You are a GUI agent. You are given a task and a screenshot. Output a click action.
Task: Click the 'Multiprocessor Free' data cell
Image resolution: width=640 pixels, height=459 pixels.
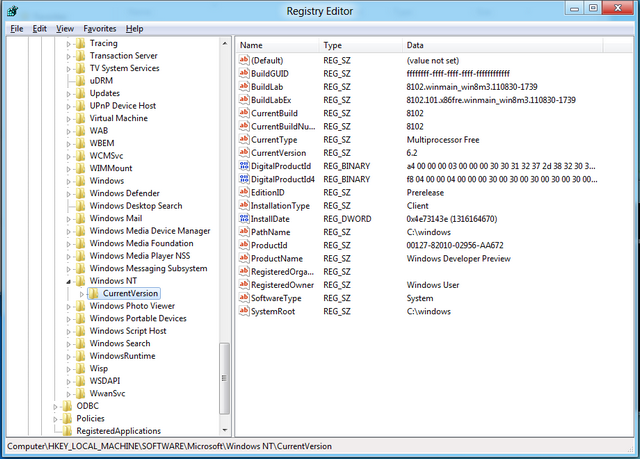pyautogui.click(x=443, y=140)
